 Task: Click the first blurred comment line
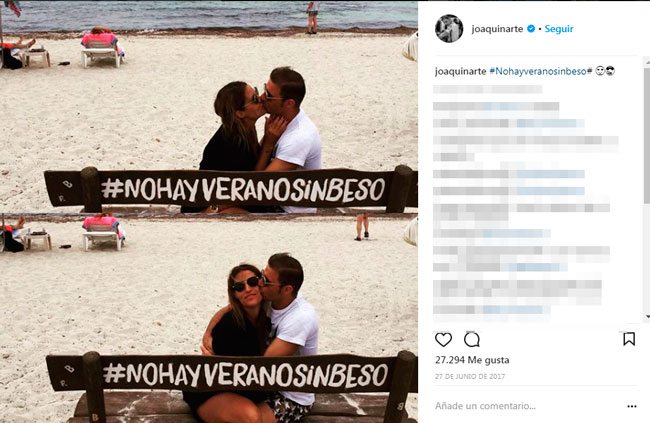(x=488, y=89)
